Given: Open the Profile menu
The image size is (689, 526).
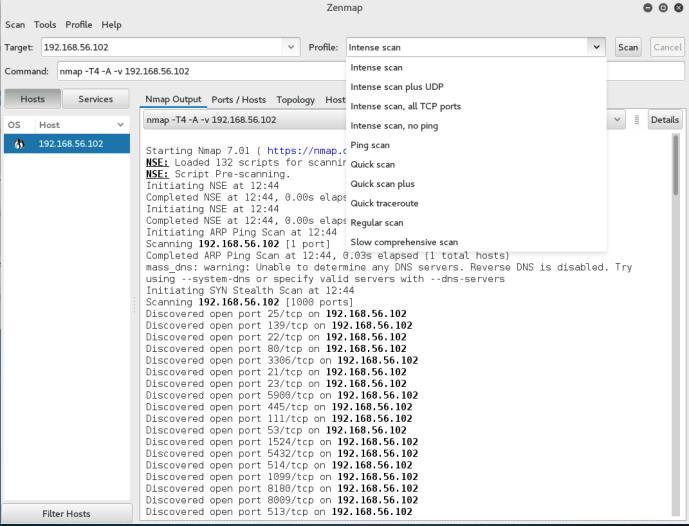Looking at the screenshot, I should 79,25.
